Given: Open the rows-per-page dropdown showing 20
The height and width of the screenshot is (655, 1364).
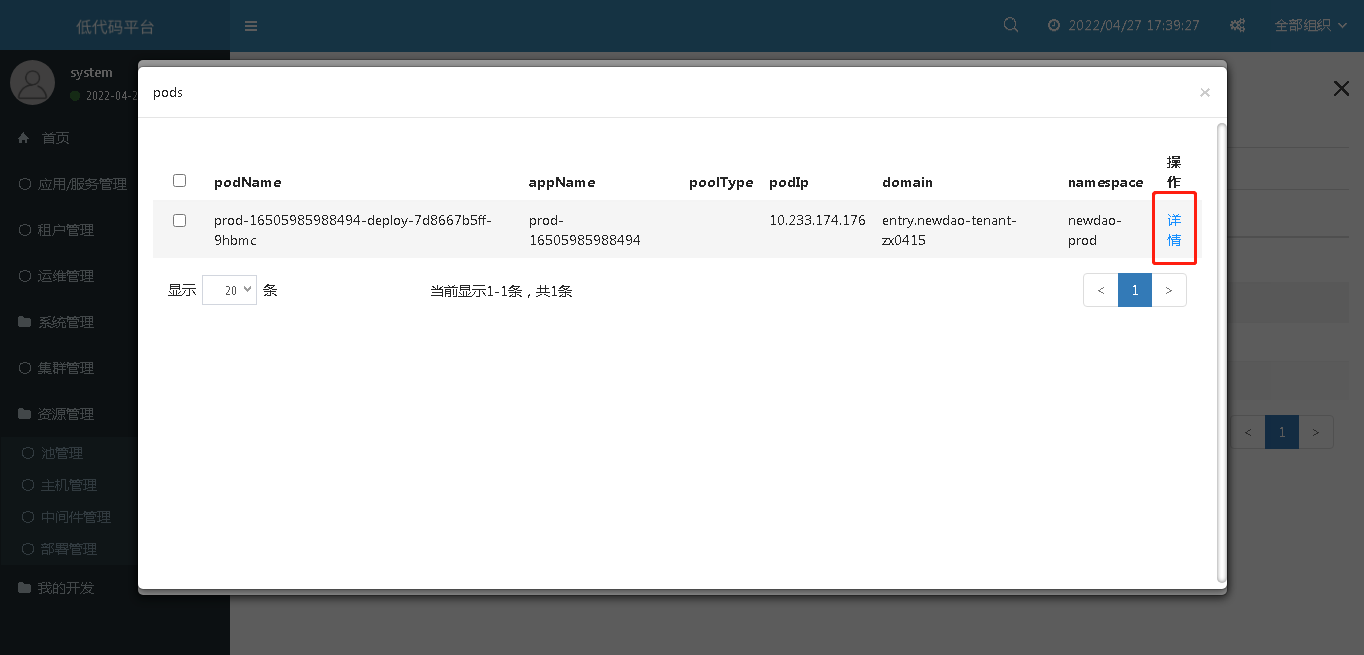Looking at the screenshot, I should click(x=229, y=290).
